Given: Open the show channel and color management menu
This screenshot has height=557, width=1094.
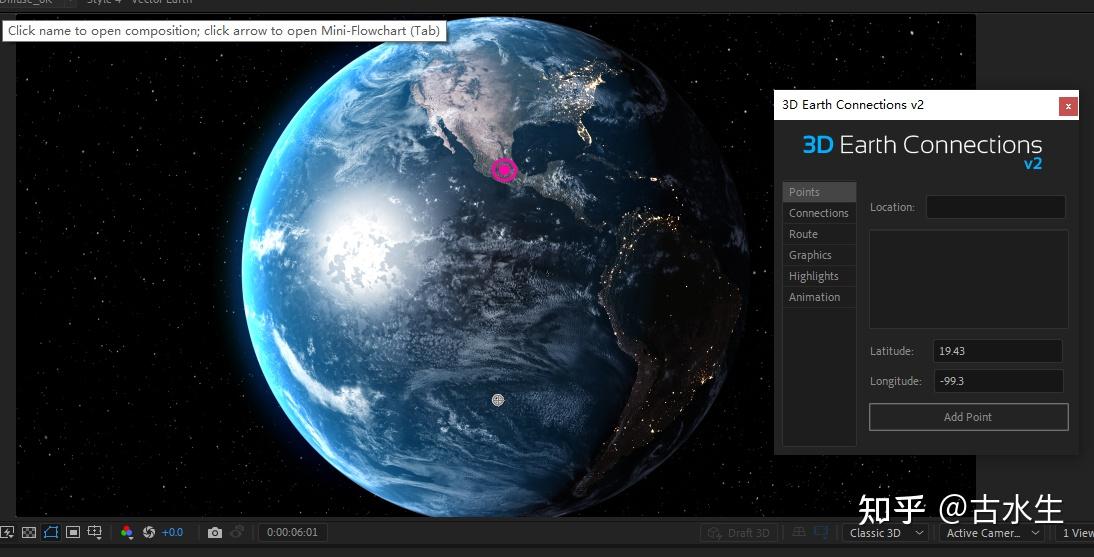Looking at the screenshot, I should click(126, 533).
